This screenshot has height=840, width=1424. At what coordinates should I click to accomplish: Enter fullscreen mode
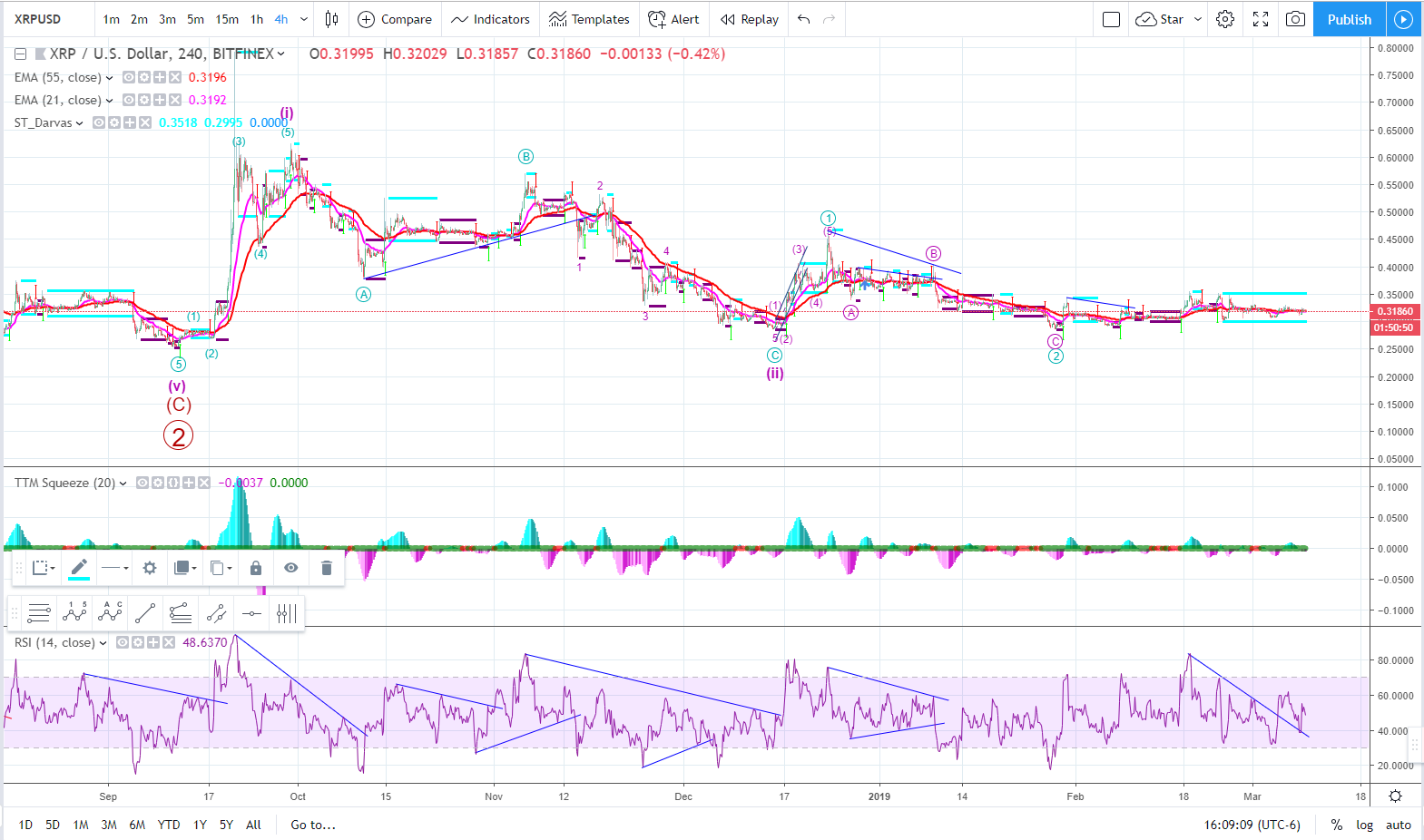[1261, 19]
